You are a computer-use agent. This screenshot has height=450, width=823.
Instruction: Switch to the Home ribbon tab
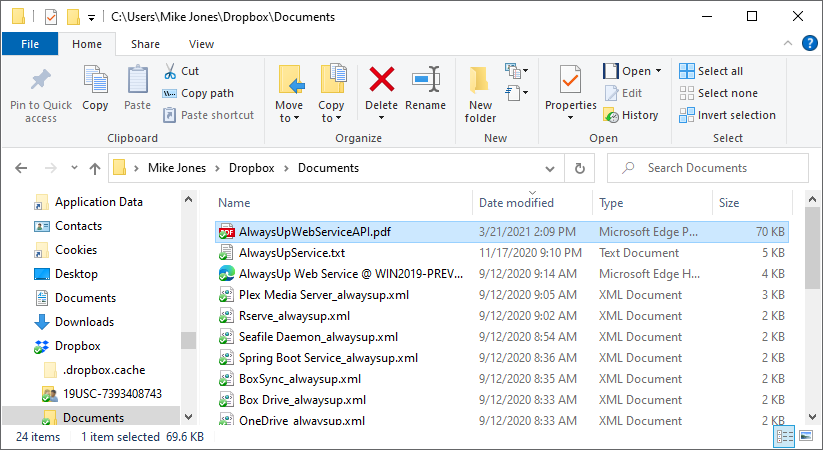(87, 44)
